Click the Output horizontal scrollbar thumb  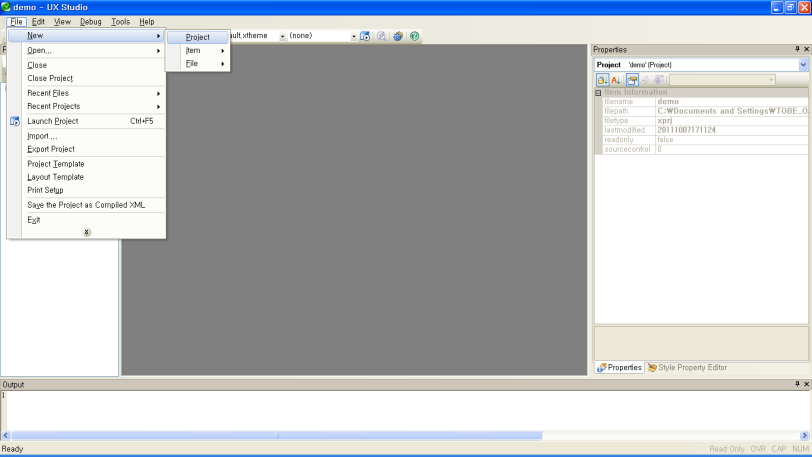coord(277,435)
